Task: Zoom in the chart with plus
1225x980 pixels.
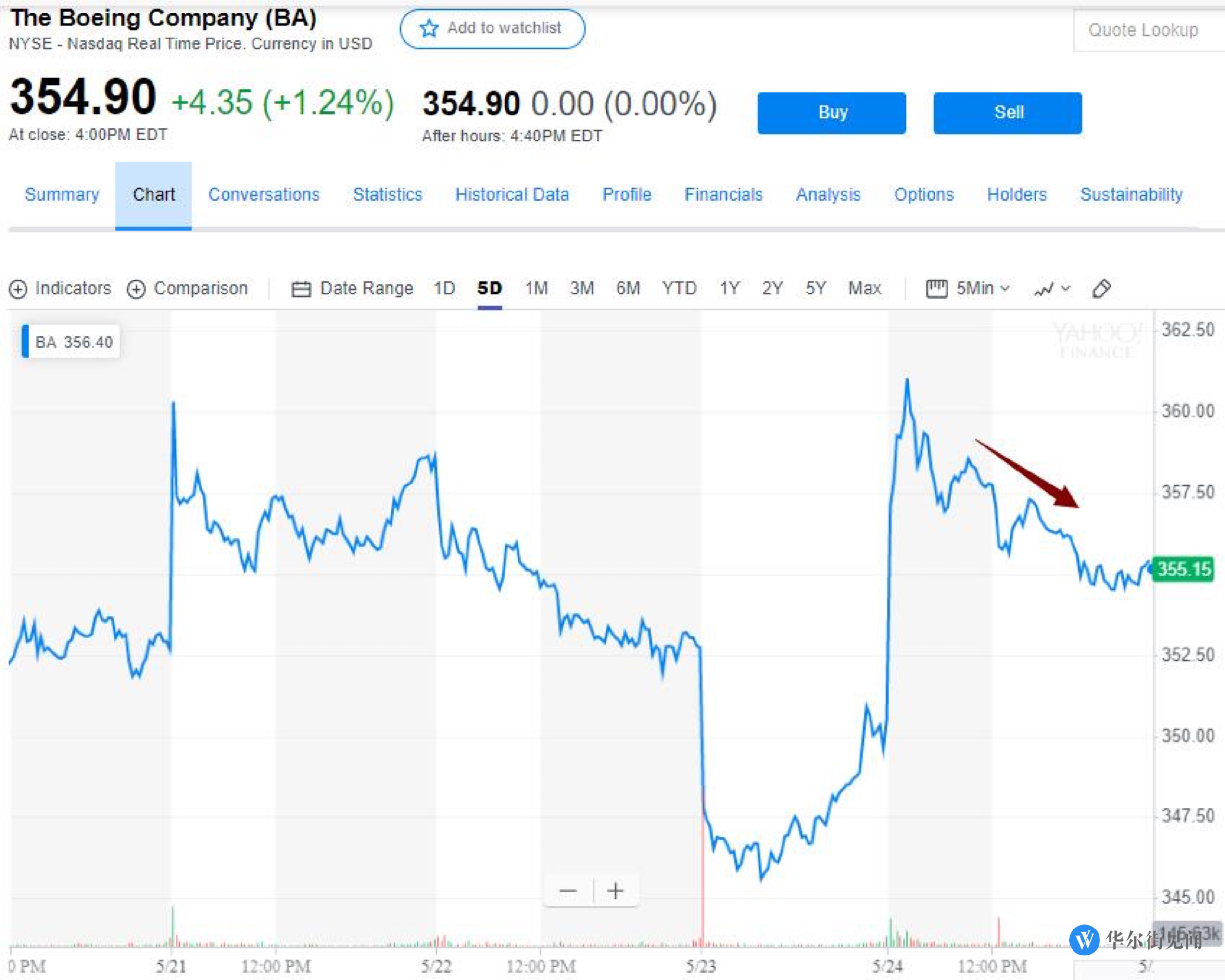Action: pos(615,890)
